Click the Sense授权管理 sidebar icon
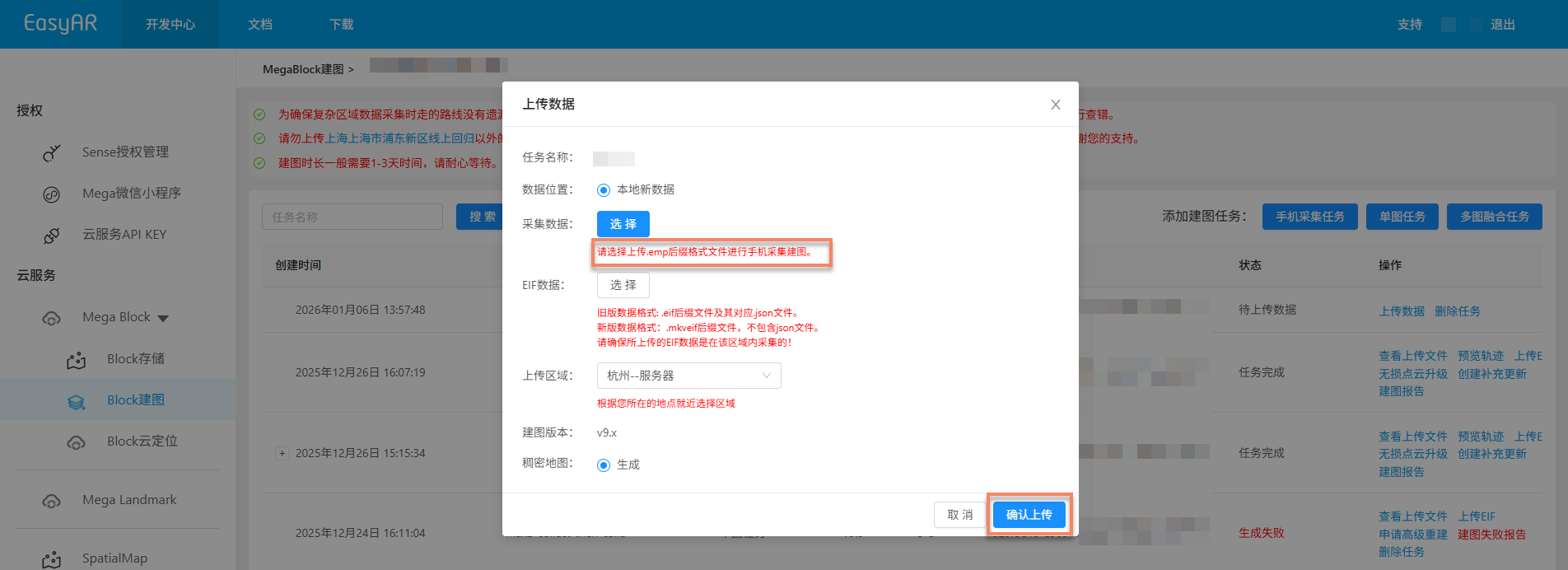1568x570 pixels. coord(52,152)
